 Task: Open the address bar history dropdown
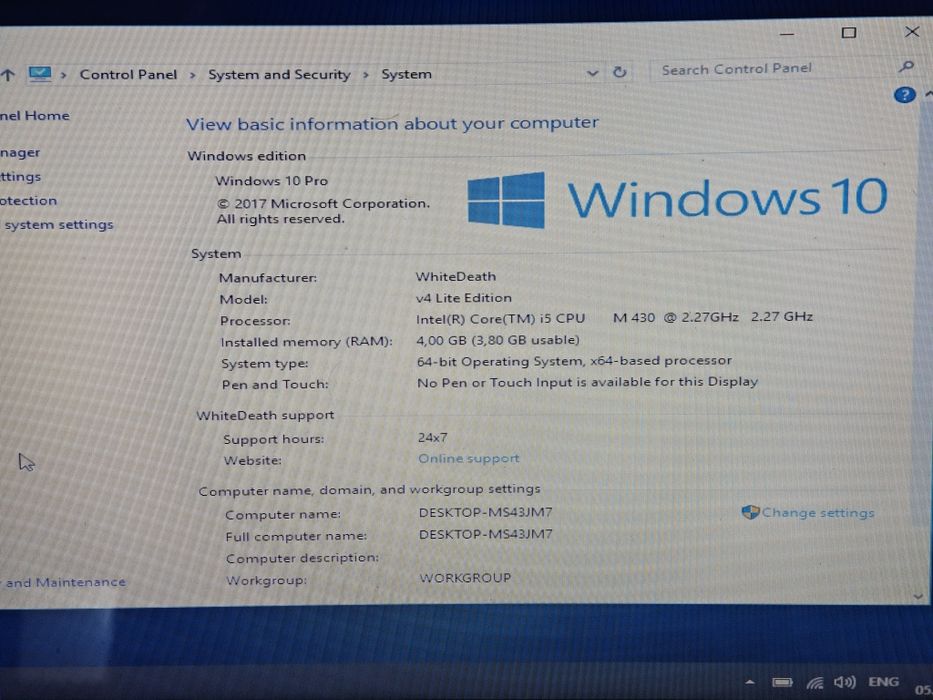pyautogui.click(x=592, y=73)
